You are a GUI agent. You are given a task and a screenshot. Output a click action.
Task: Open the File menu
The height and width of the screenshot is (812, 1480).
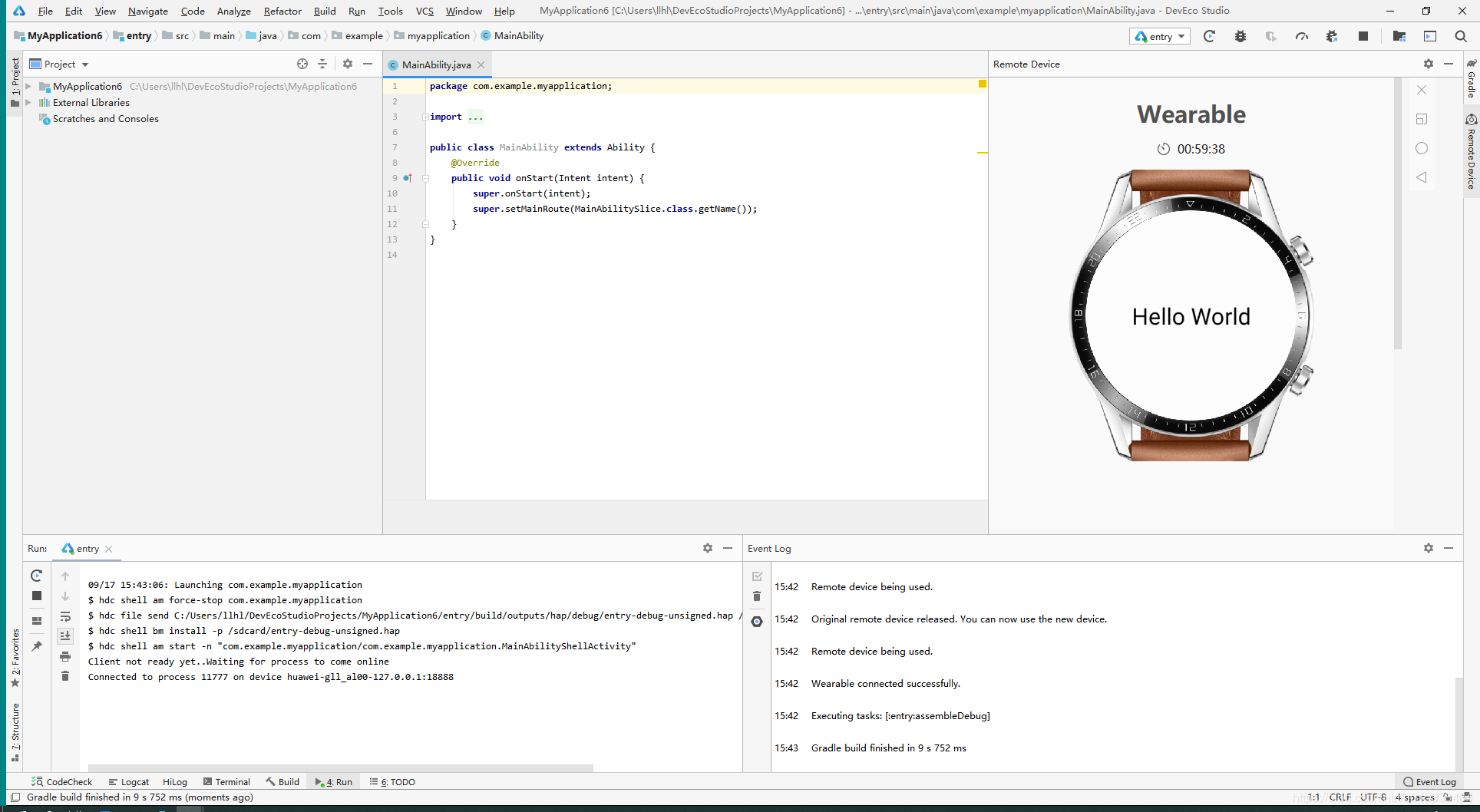coord(45,11)
